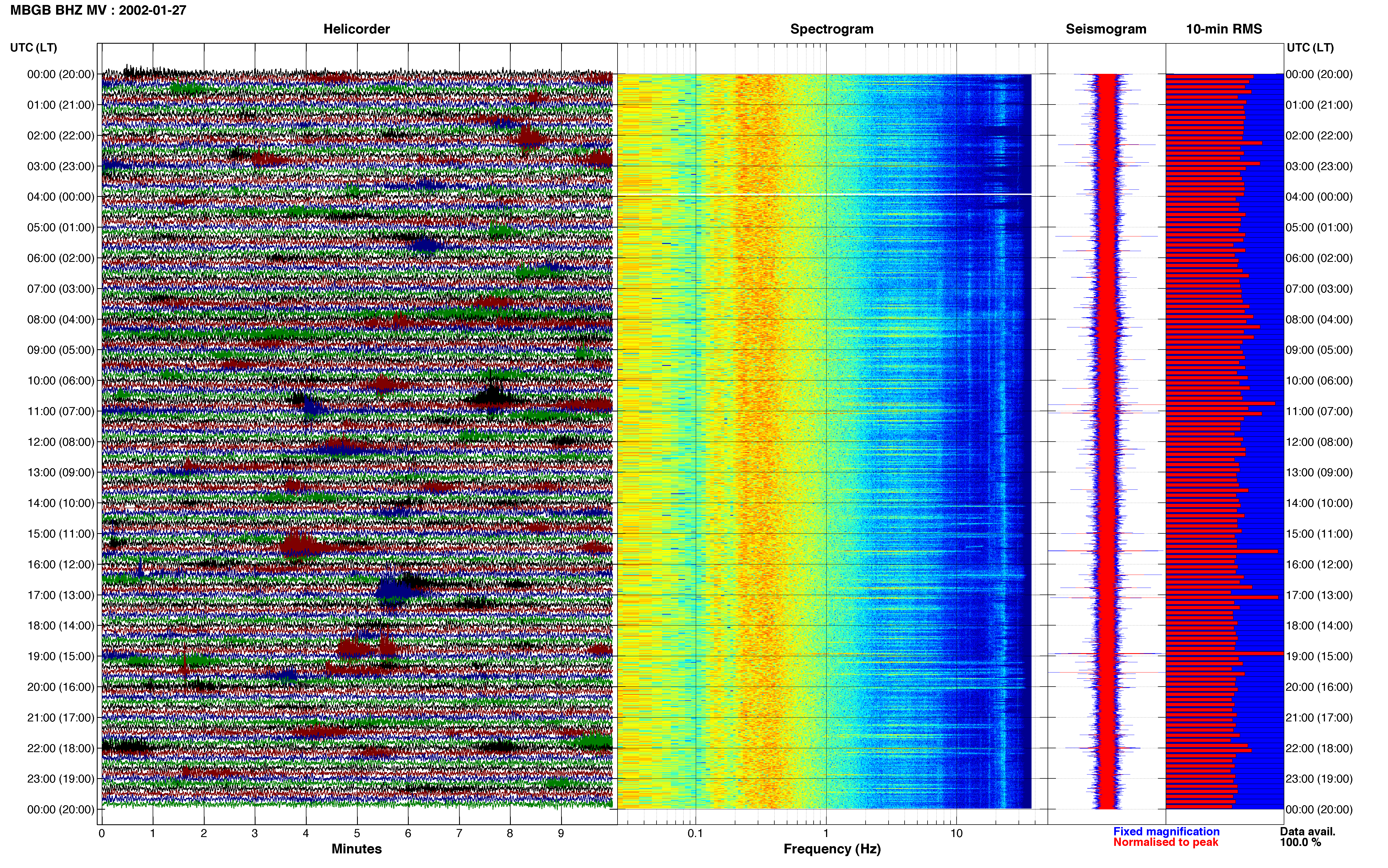Click left time label '20:00 (16:00)'
Screen dimensions: 1388x868
pos(61,687)
